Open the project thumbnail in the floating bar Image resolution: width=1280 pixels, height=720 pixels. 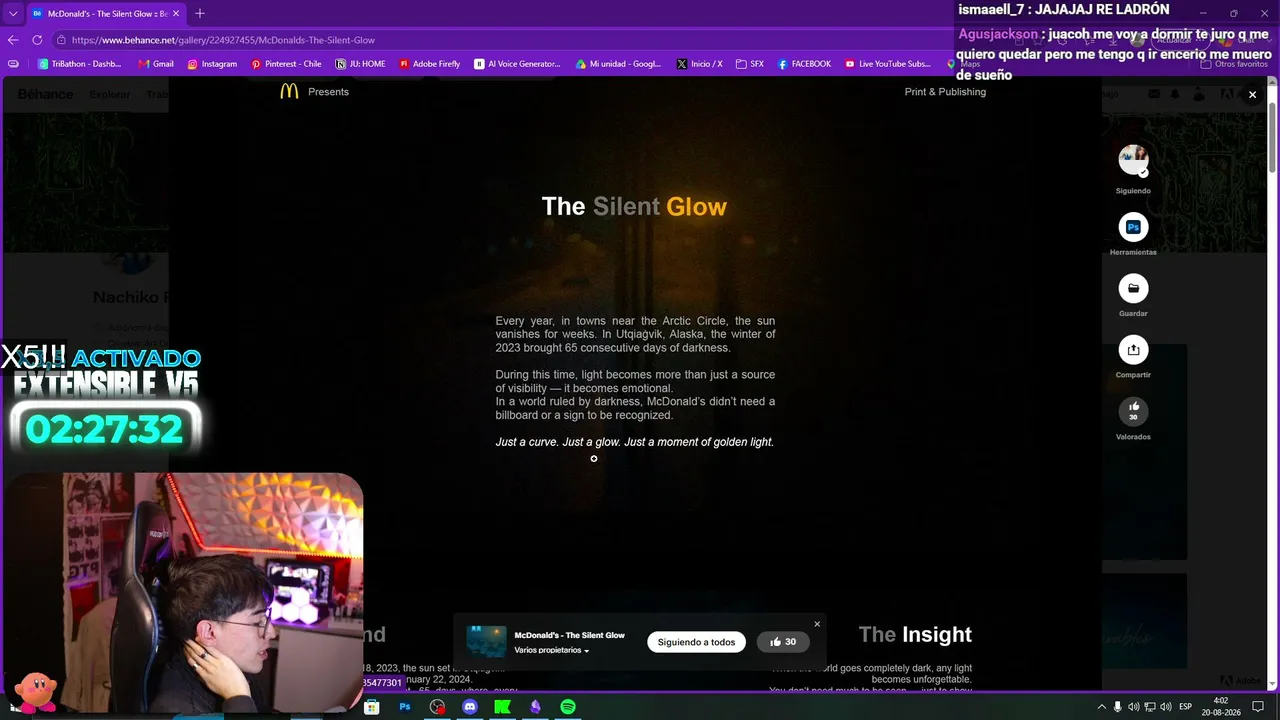tap(487, 642)
